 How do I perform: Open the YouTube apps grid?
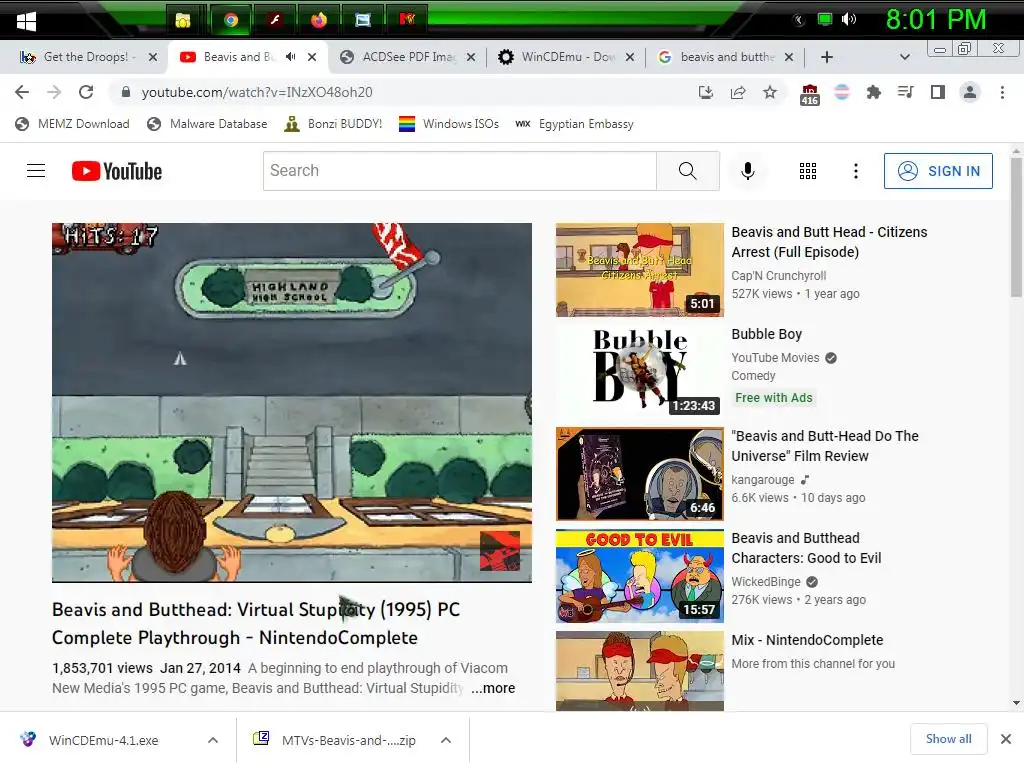click(808, 171)
